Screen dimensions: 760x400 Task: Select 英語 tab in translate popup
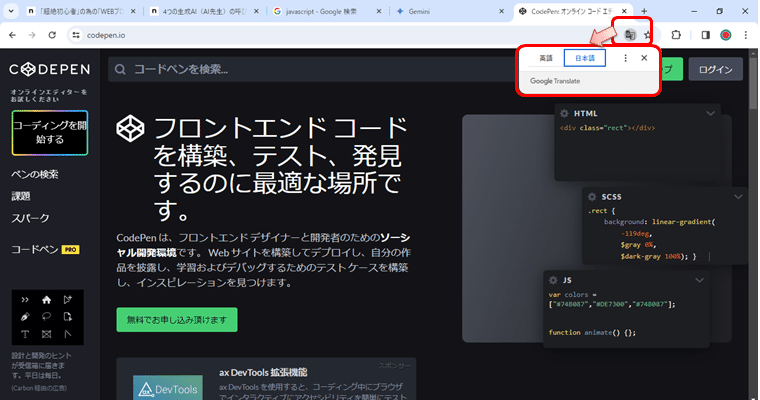click(546, 58)
